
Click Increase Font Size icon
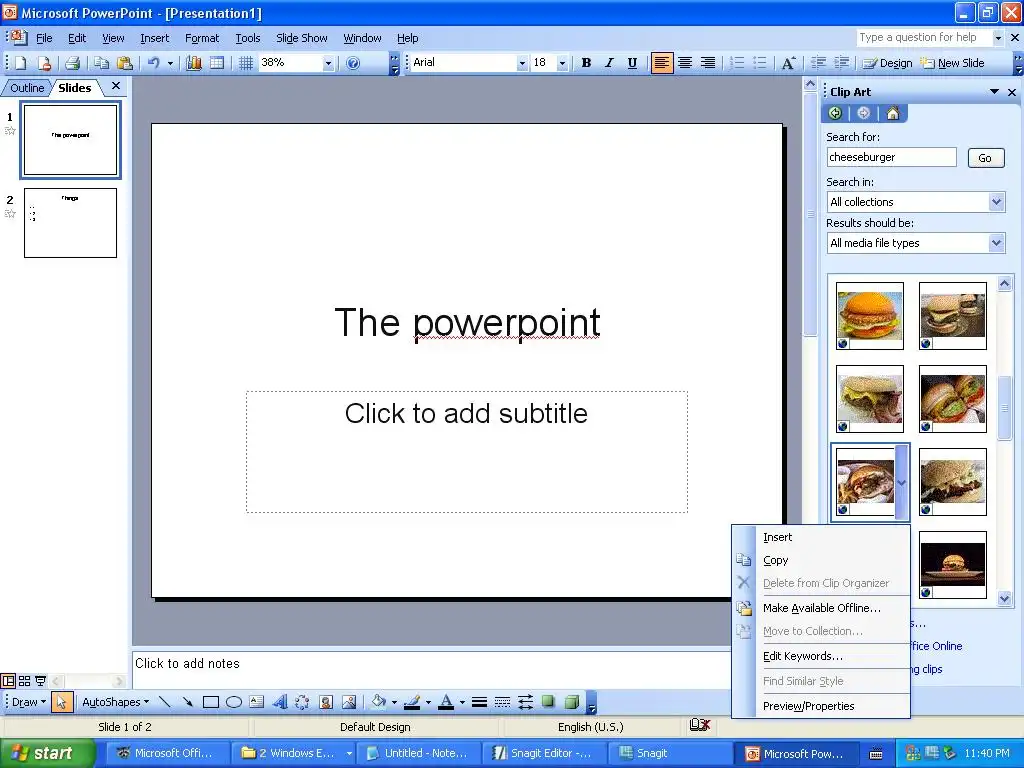788,63
